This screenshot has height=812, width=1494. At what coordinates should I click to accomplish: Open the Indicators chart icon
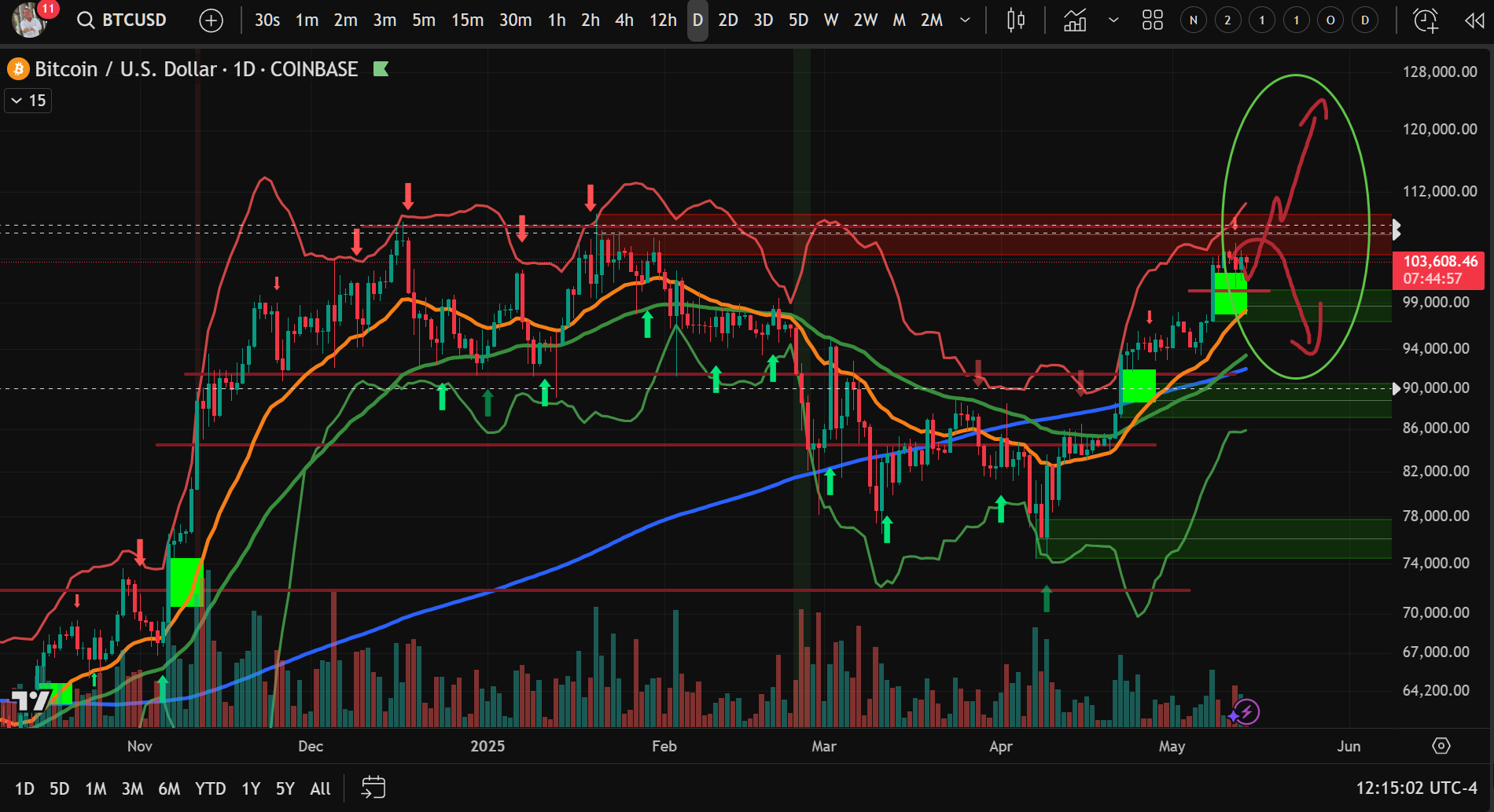point(1074,20)
